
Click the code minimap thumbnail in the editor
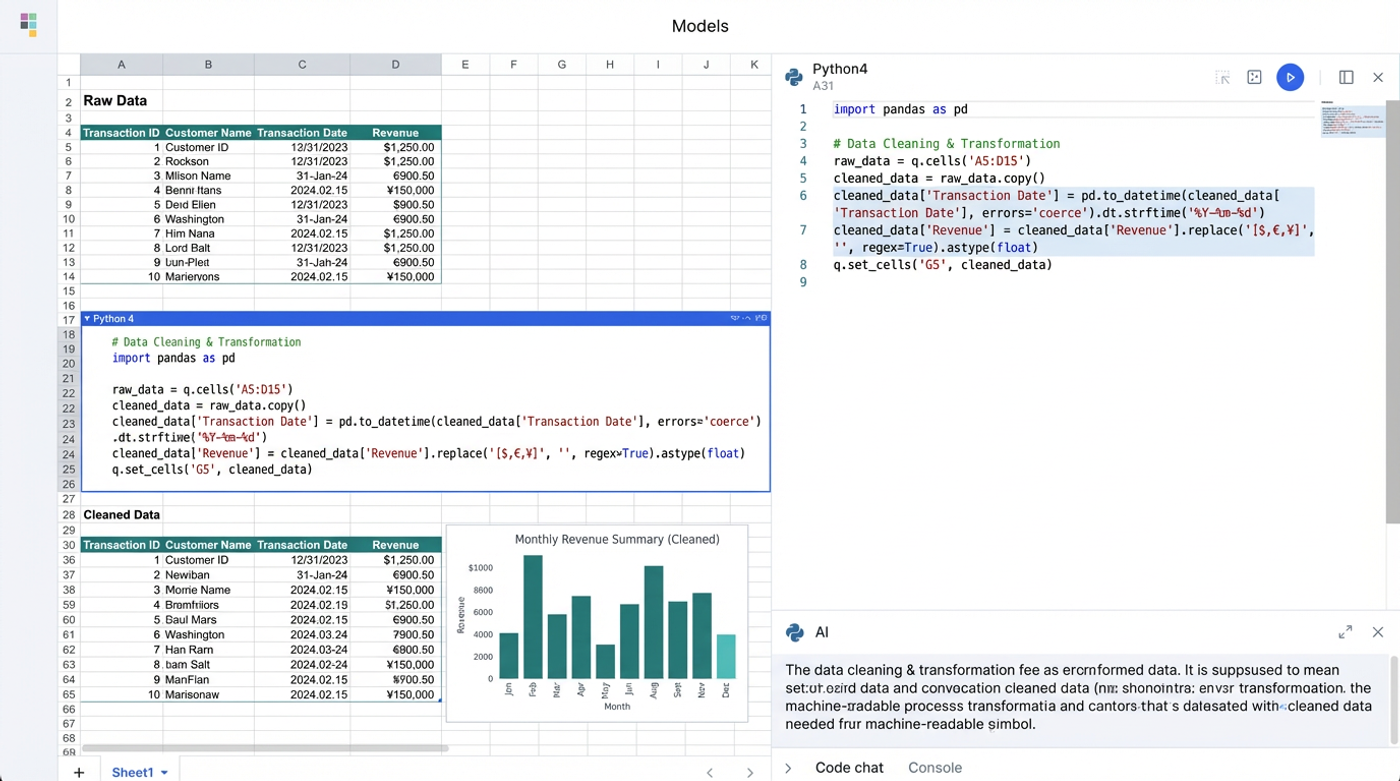pos(1351,118)
